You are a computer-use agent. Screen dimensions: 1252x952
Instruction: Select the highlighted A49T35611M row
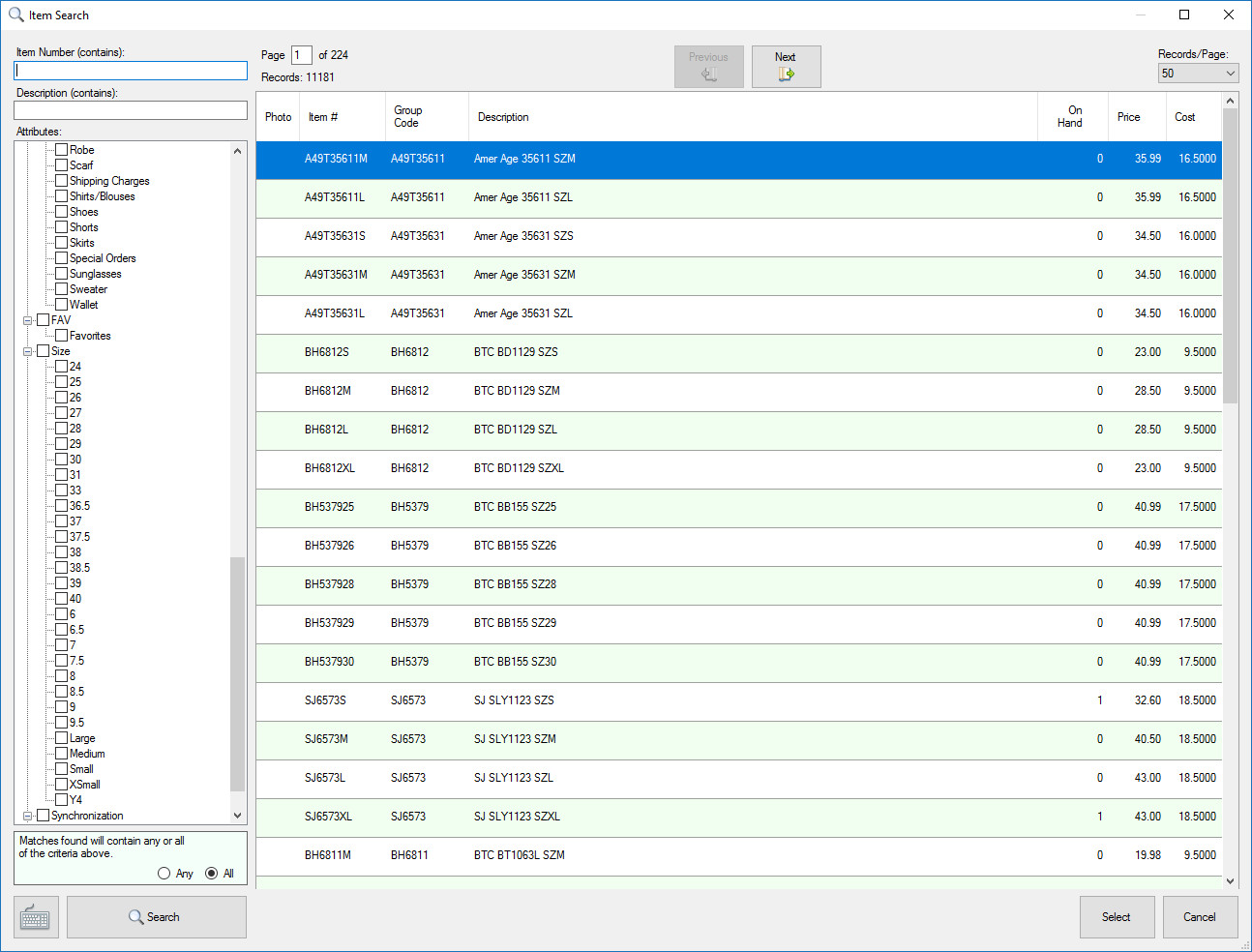point(739,159)
